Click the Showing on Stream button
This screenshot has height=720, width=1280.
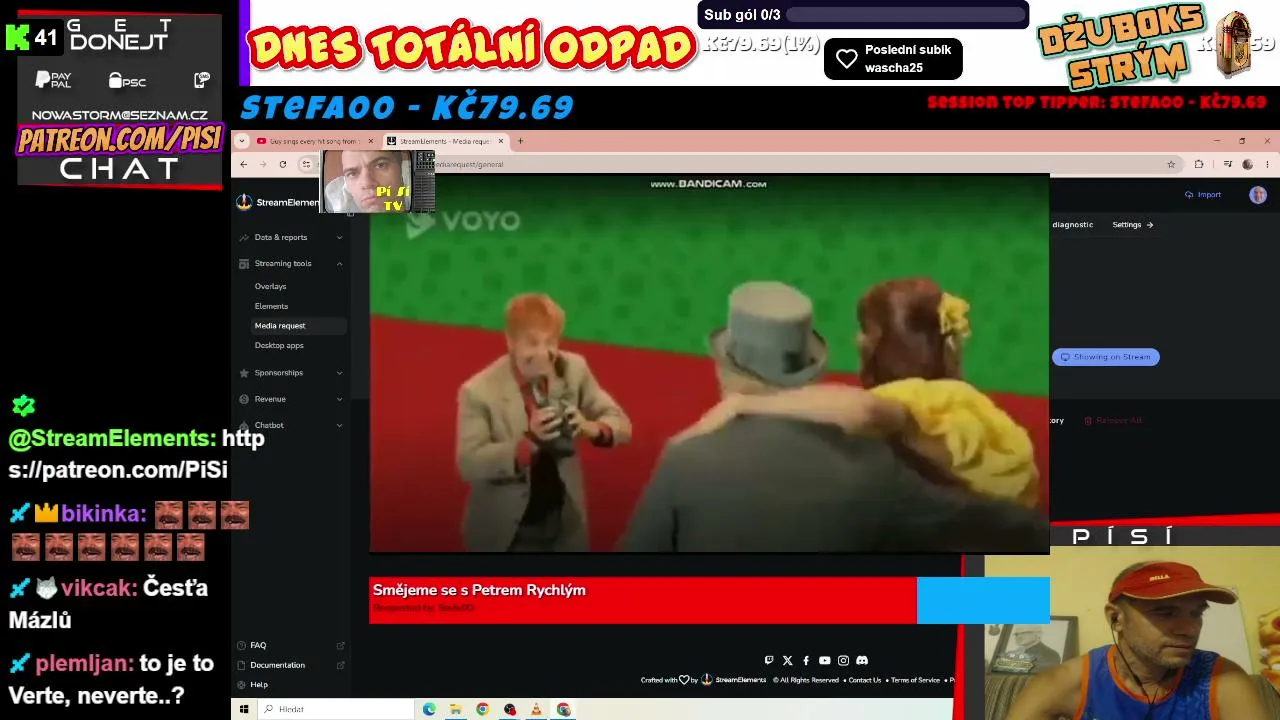1105,357
